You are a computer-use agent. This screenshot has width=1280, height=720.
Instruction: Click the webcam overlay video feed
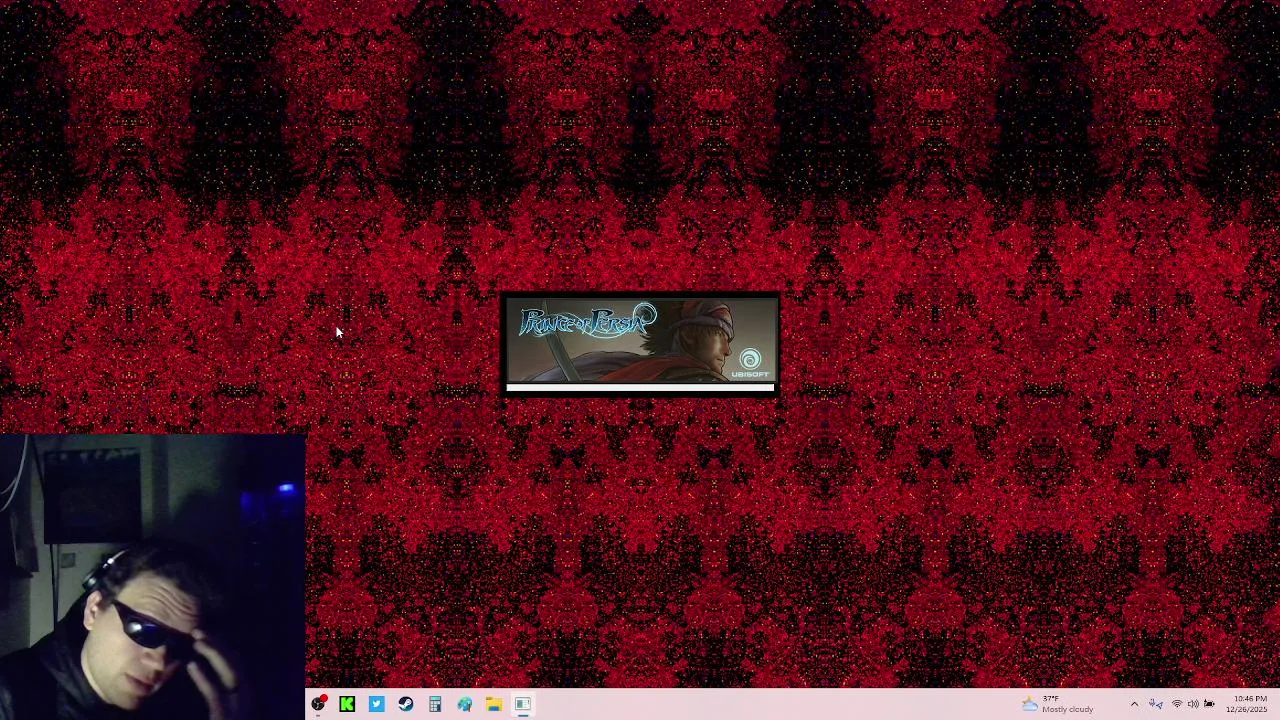[x=152, y=576]
